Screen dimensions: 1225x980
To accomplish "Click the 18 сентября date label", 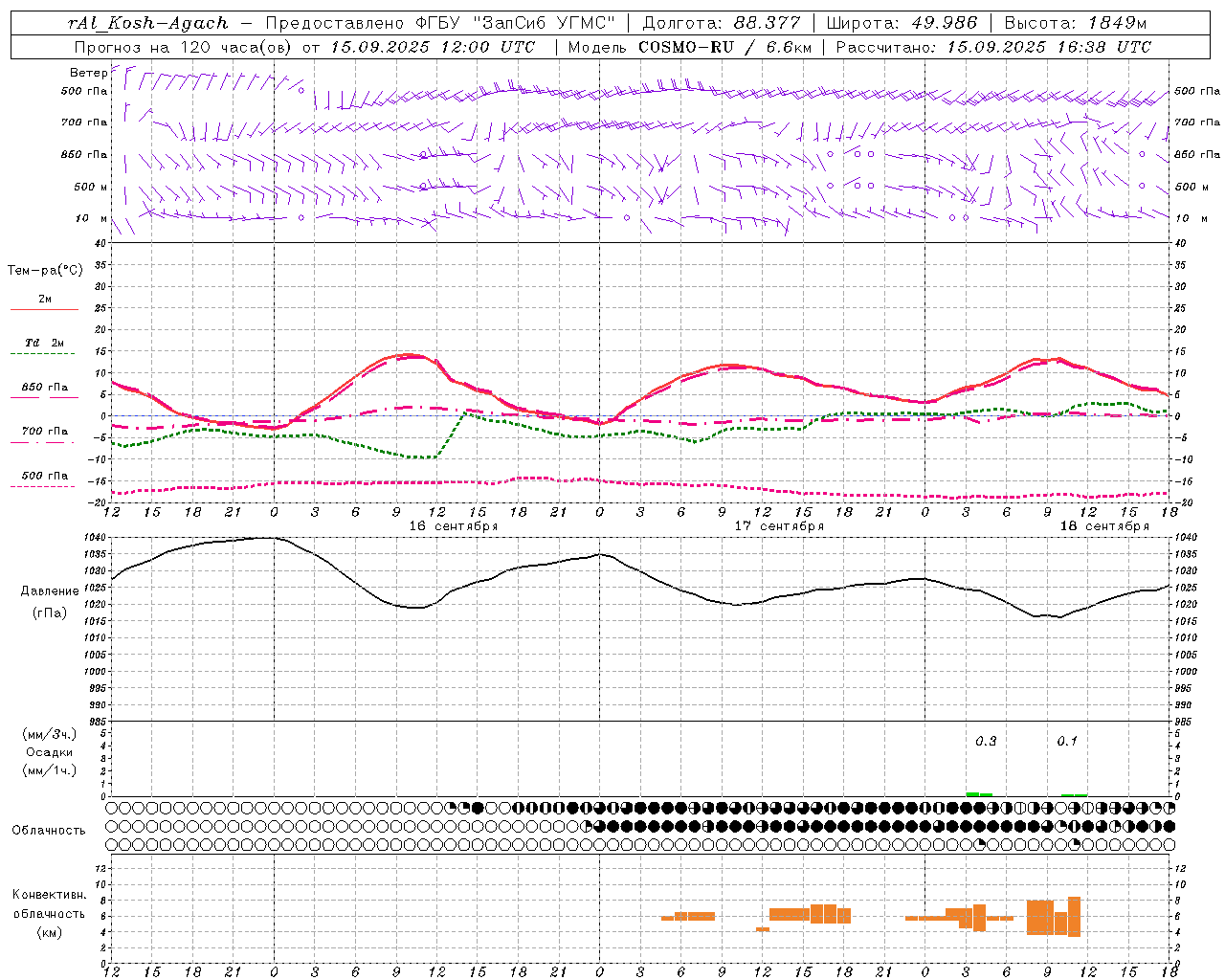I will click(x=1104, y=526).
